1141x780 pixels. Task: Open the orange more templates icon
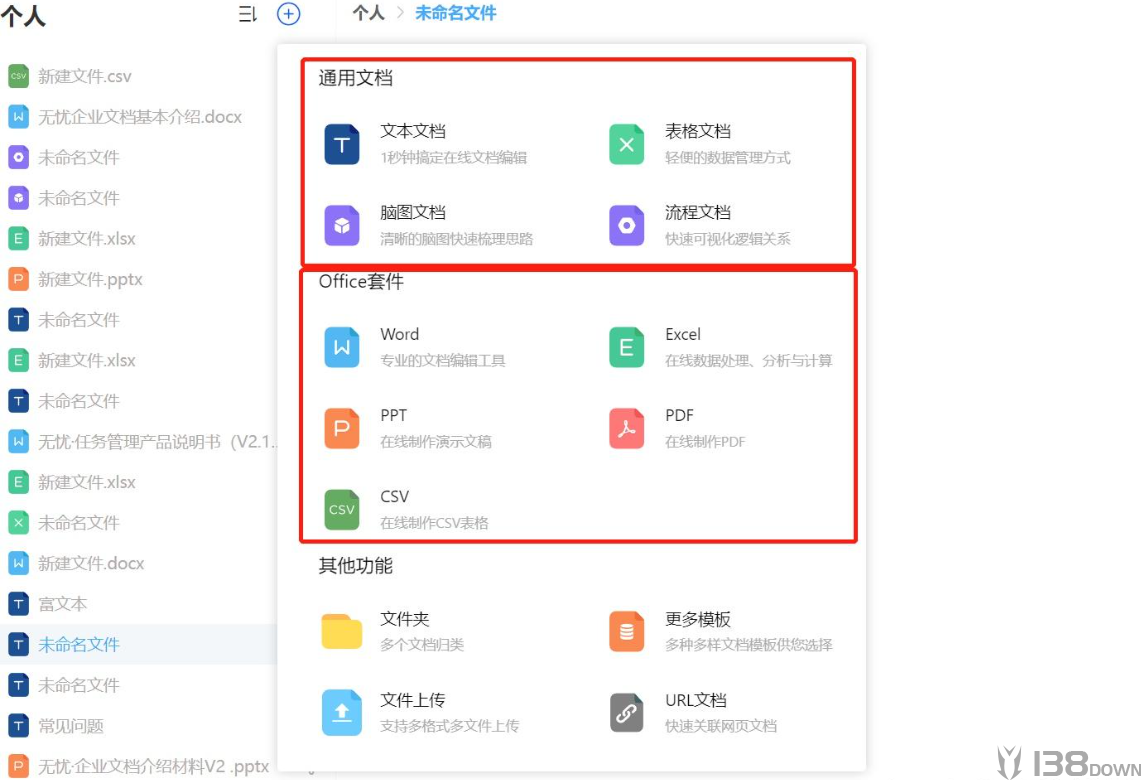click(626, 631)
